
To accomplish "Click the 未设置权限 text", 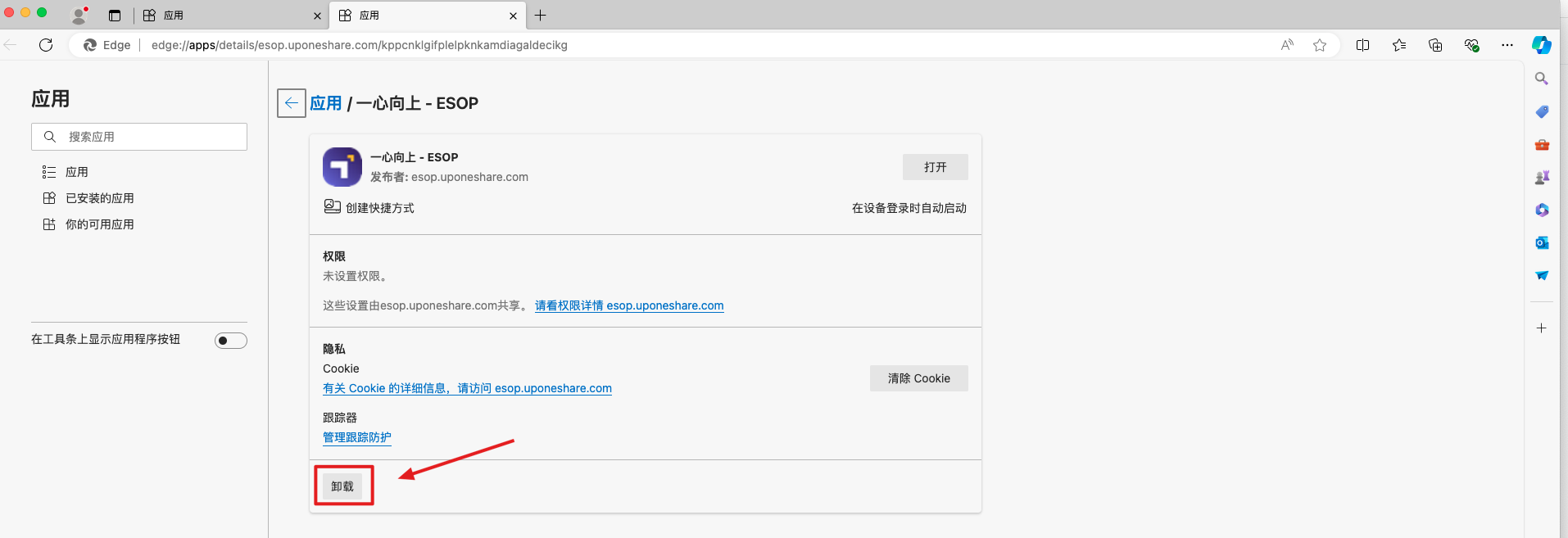I will pos(355,276).
